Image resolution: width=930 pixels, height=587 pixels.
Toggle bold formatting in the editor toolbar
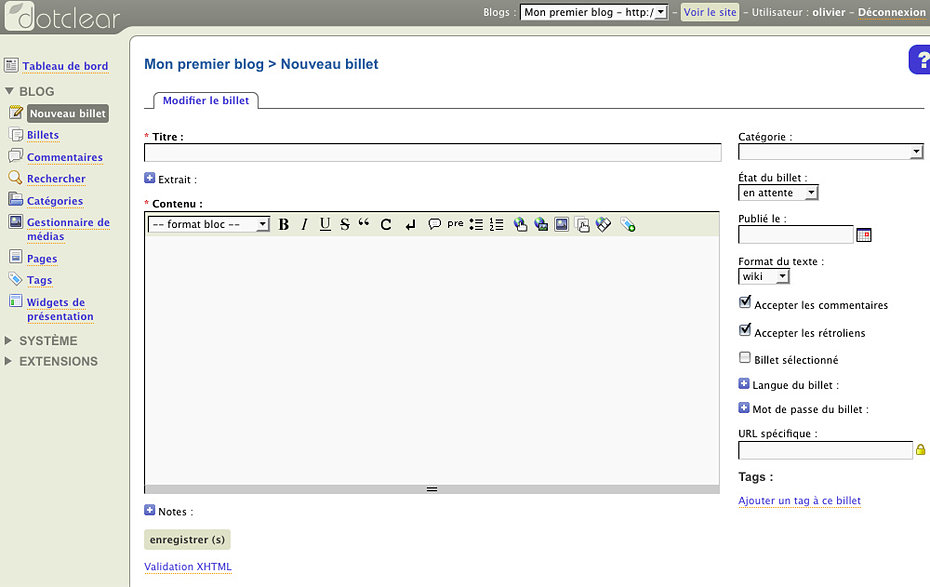(284, 225)
